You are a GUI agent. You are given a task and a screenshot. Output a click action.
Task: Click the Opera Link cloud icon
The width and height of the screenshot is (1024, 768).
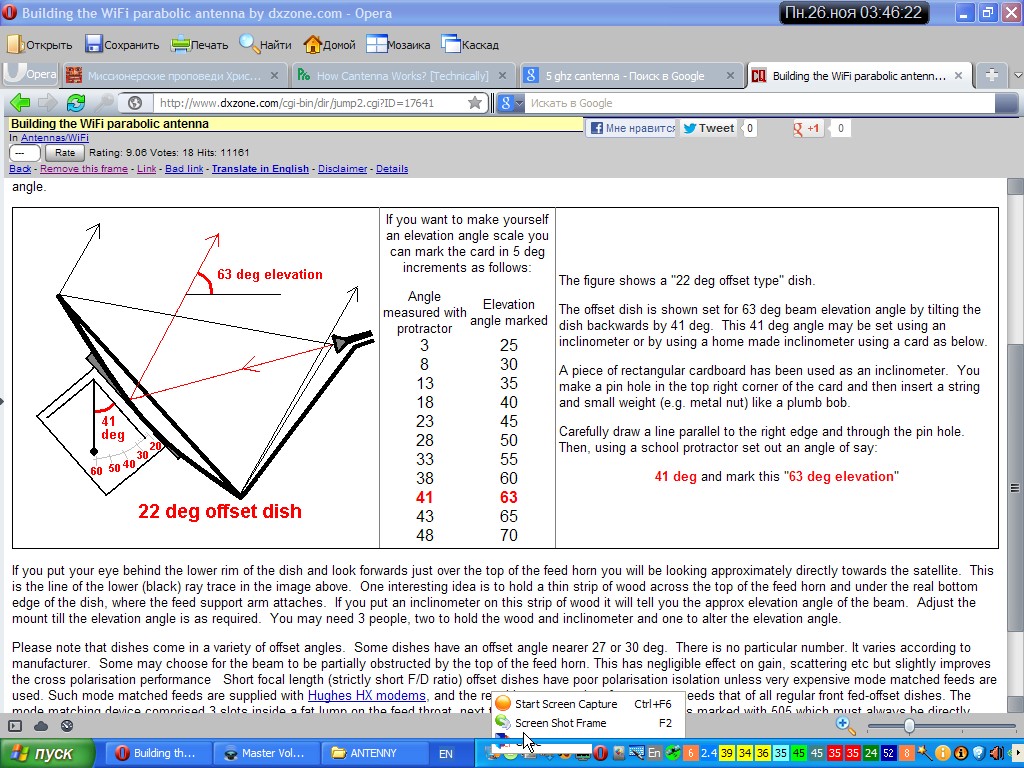(x=40, y=726)
